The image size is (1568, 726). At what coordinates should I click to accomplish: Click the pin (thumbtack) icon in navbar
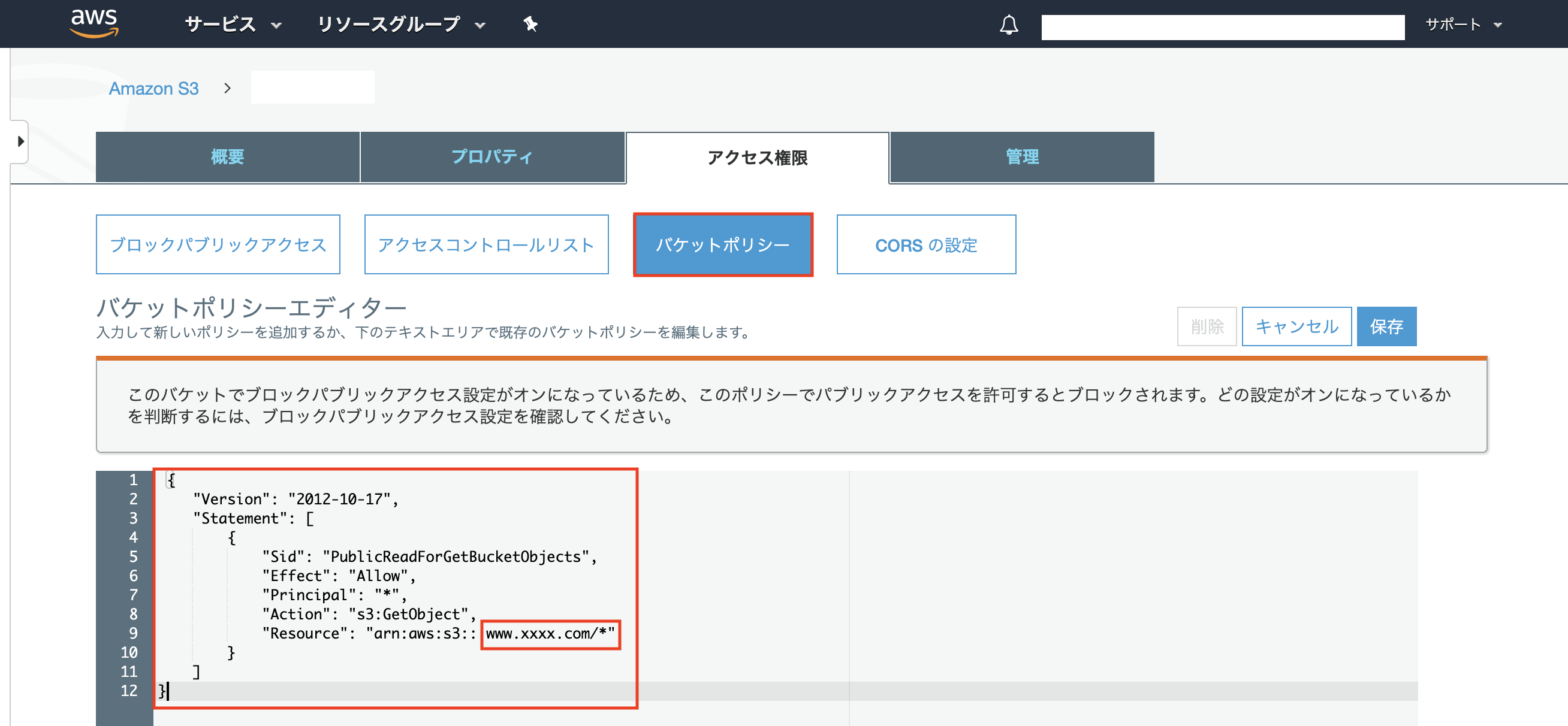pos(530,25)
